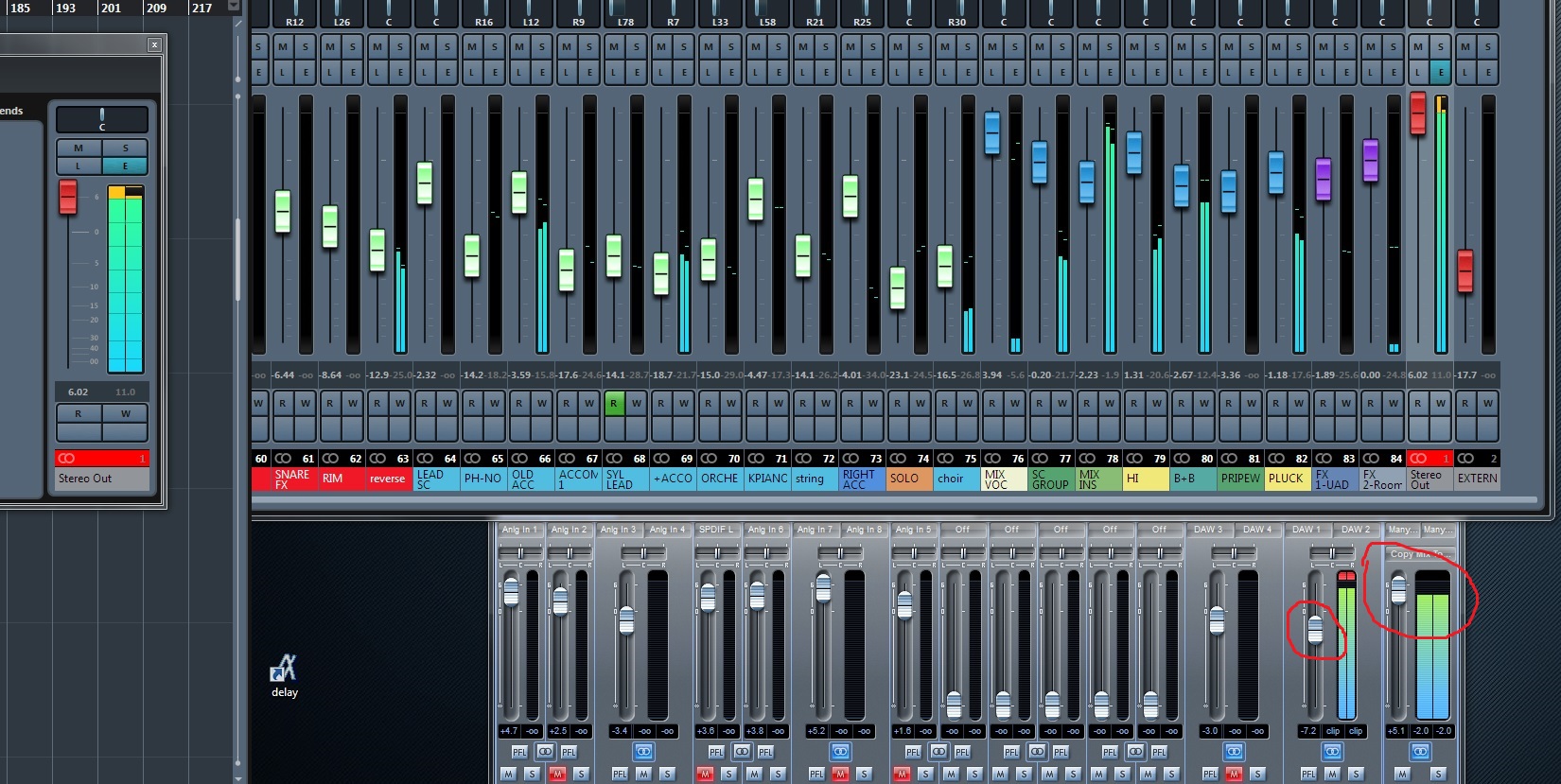Image resolution: width=1561 pixels, height=784 pixels.
Task: Open the DAW 3 source dropdown
Action: (x=1208, y=530)
